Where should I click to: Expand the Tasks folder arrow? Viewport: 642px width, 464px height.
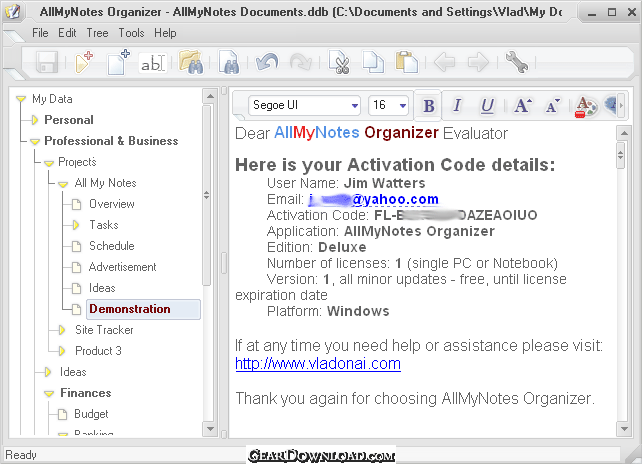coord(76,225)
